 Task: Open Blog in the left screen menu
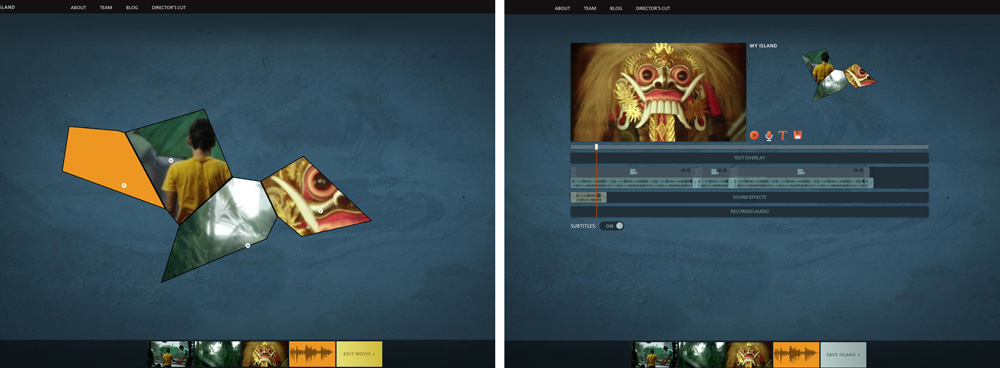[x=132, y=8]
